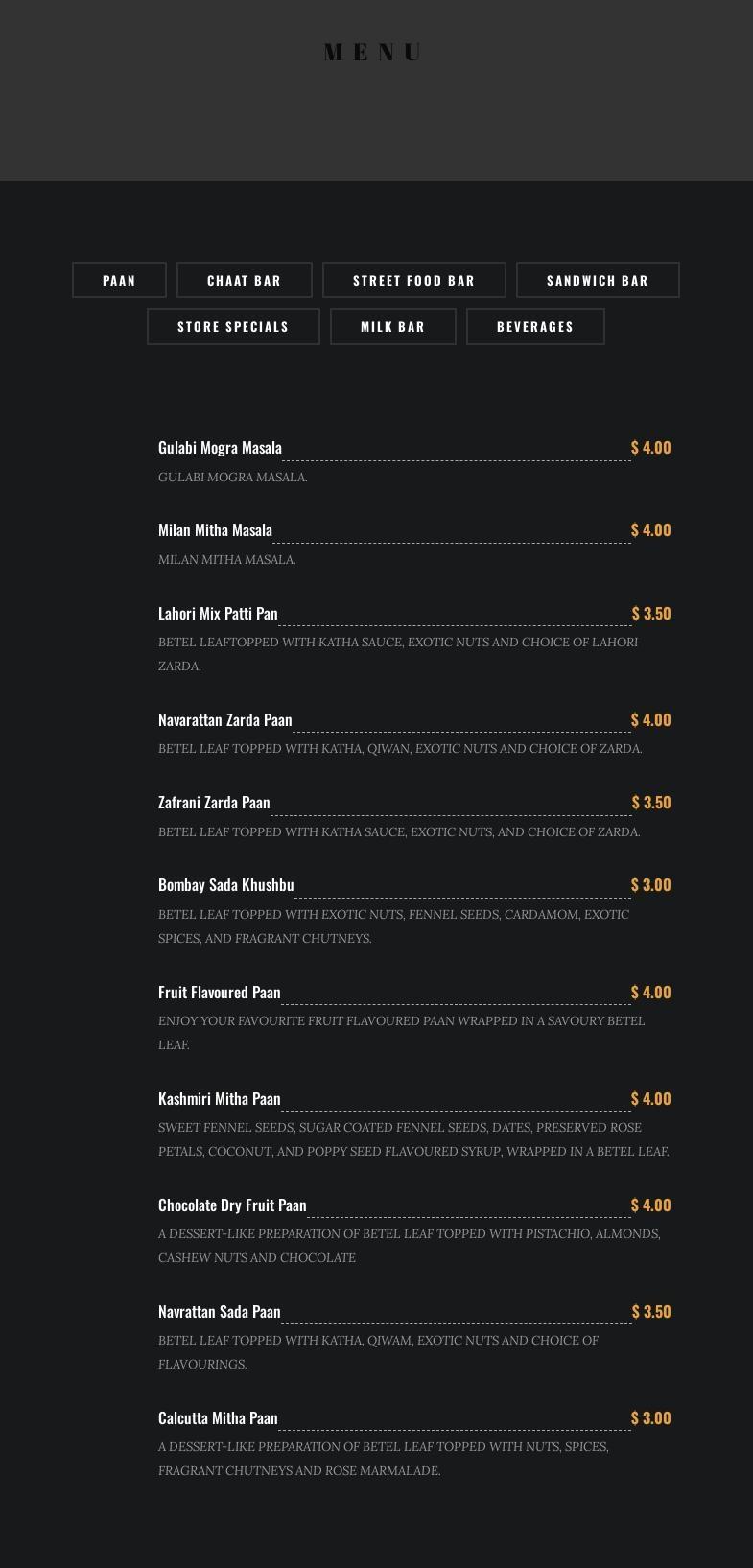Viewport: 753px width, 1568px height.
Task: Click the Chocolate Dry Fruit Paan title
Action: (232, 1205)
